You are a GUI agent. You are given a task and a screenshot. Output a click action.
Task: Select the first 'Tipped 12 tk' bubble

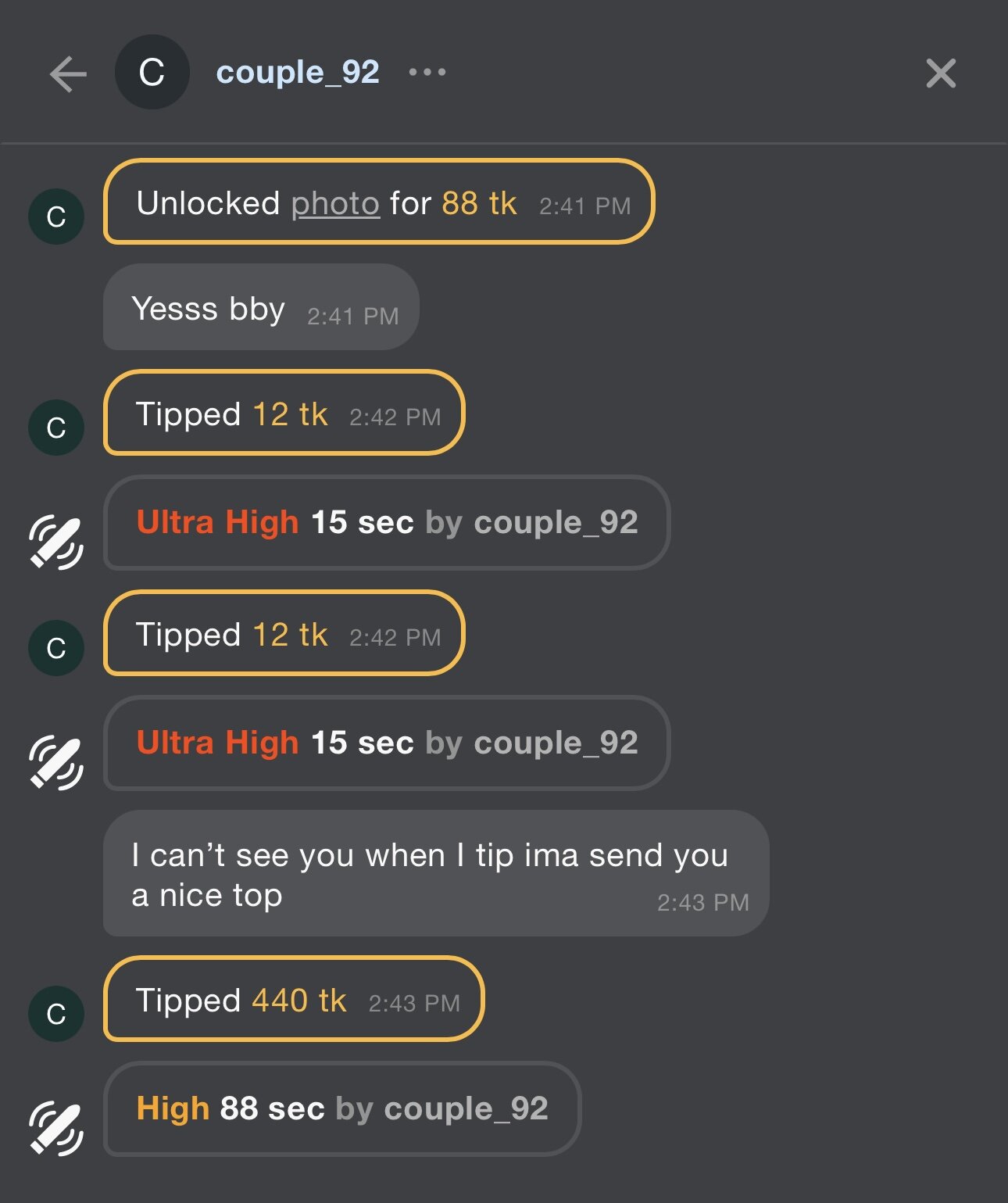point(284,413)
